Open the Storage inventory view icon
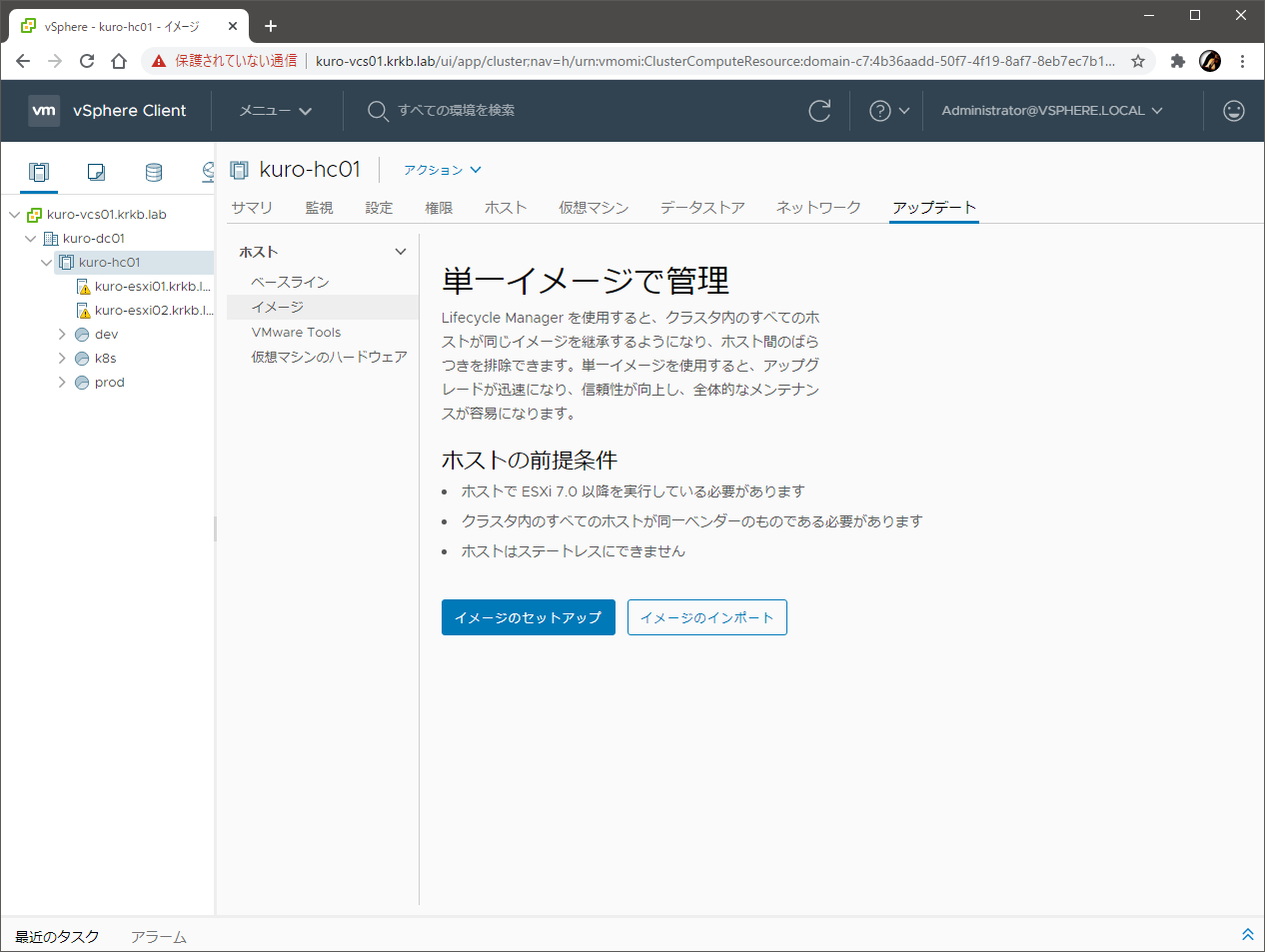Image resolution: width=1265 pixels, height=952 pixels. [154, 172]
